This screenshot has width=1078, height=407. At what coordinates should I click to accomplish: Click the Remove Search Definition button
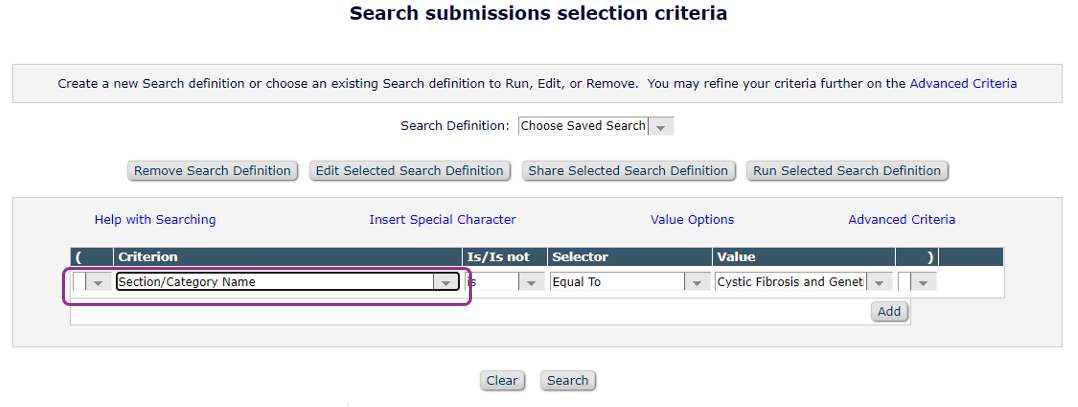point(213,171)
